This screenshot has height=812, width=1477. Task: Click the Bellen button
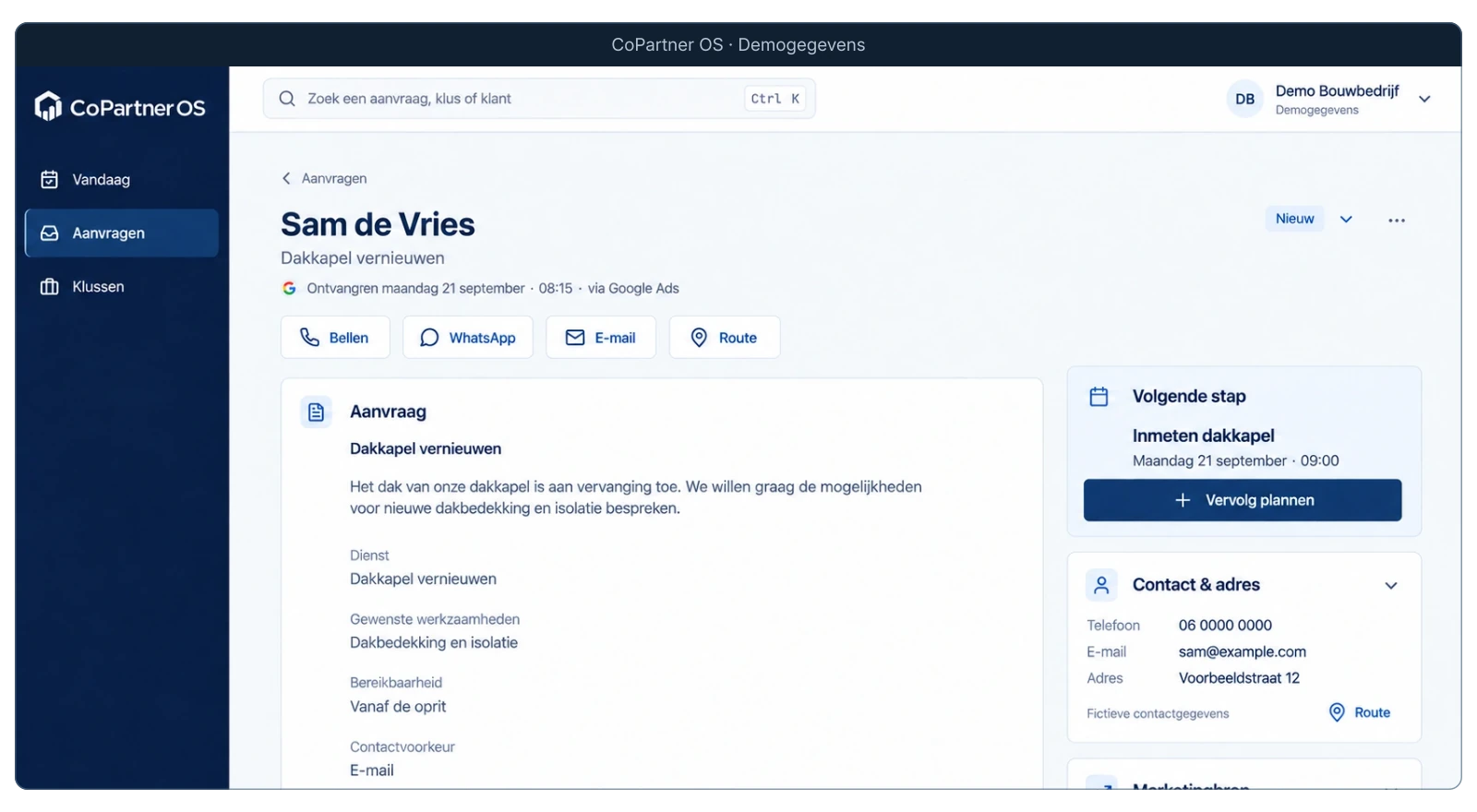tap(335, 338)
